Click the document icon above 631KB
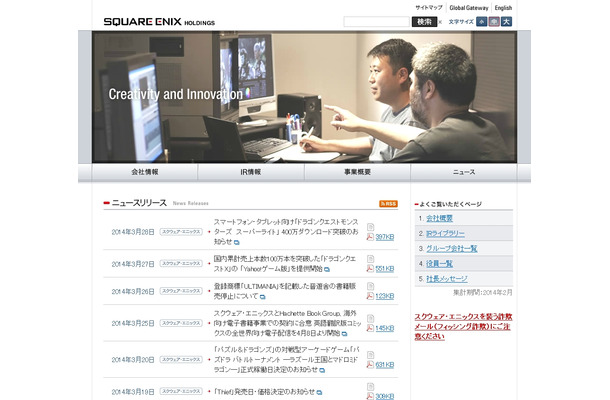 pos(370,355)
